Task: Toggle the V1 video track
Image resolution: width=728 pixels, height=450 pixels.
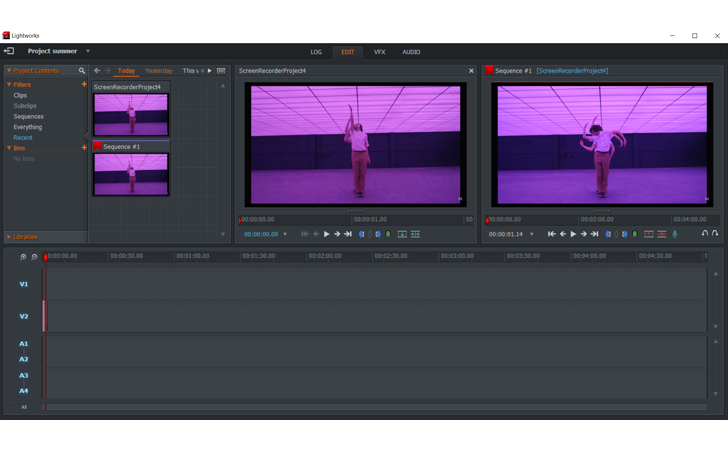Action: tap(24, 284)
